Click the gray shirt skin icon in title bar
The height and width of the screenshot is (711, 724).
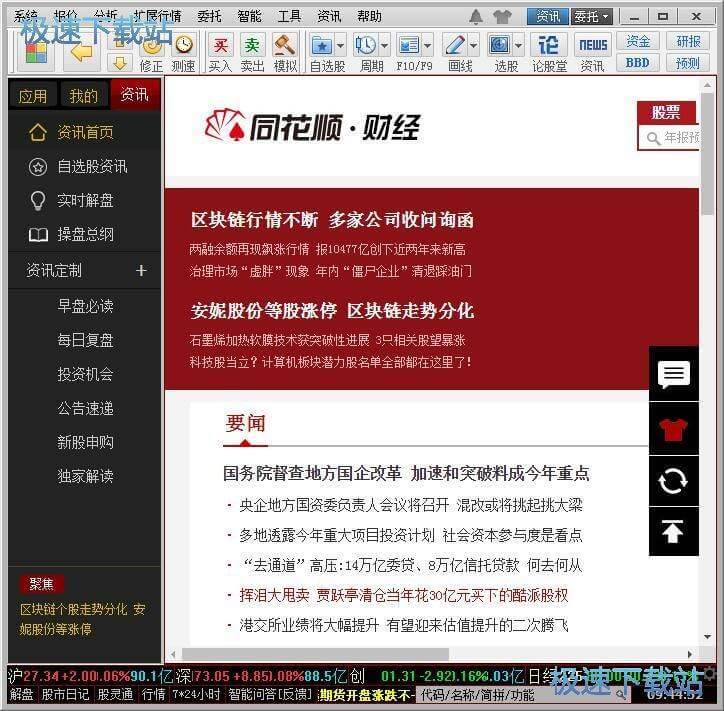(502, 17)
